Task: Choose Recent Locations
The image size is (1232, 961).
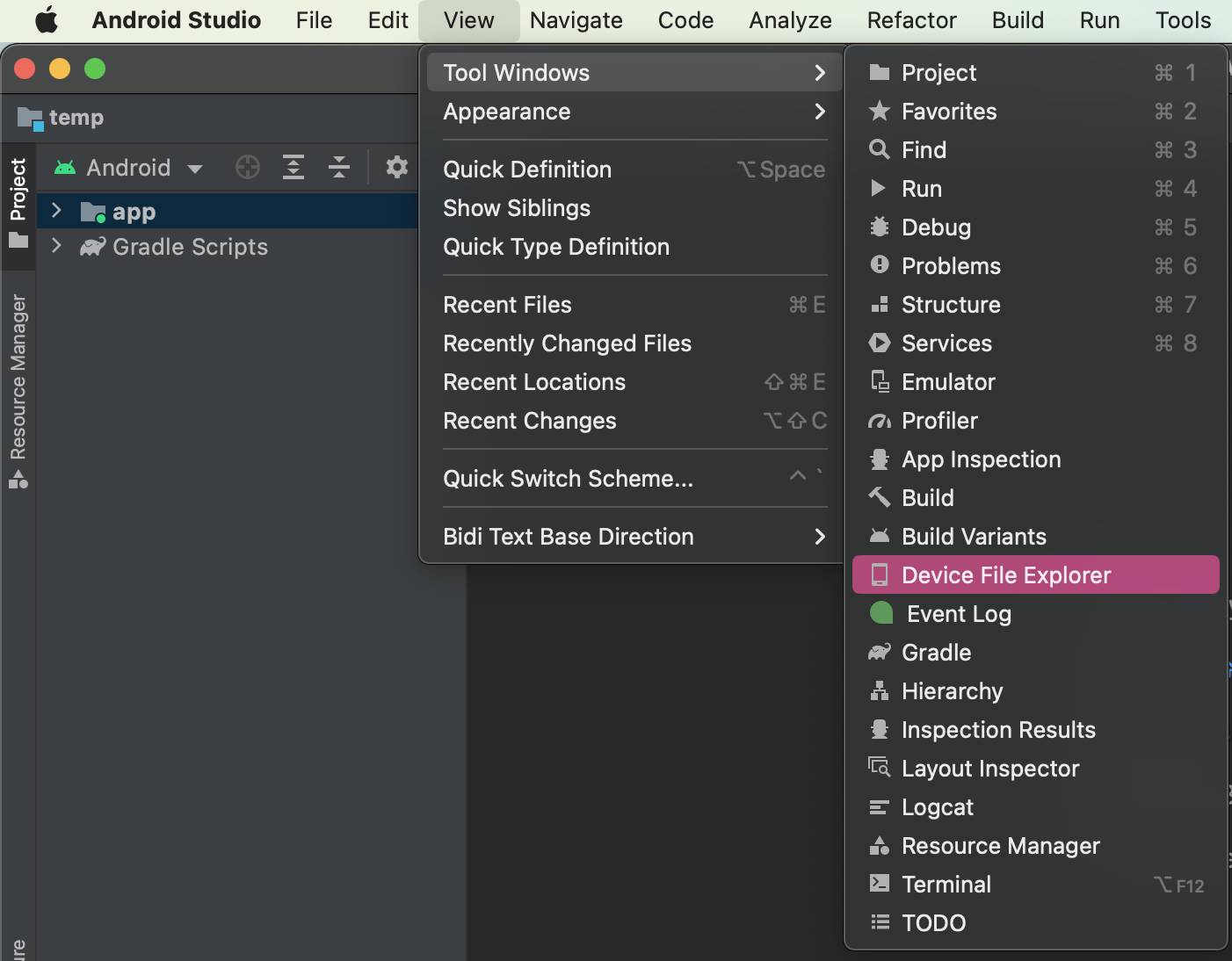Action: tap(634, 382)
